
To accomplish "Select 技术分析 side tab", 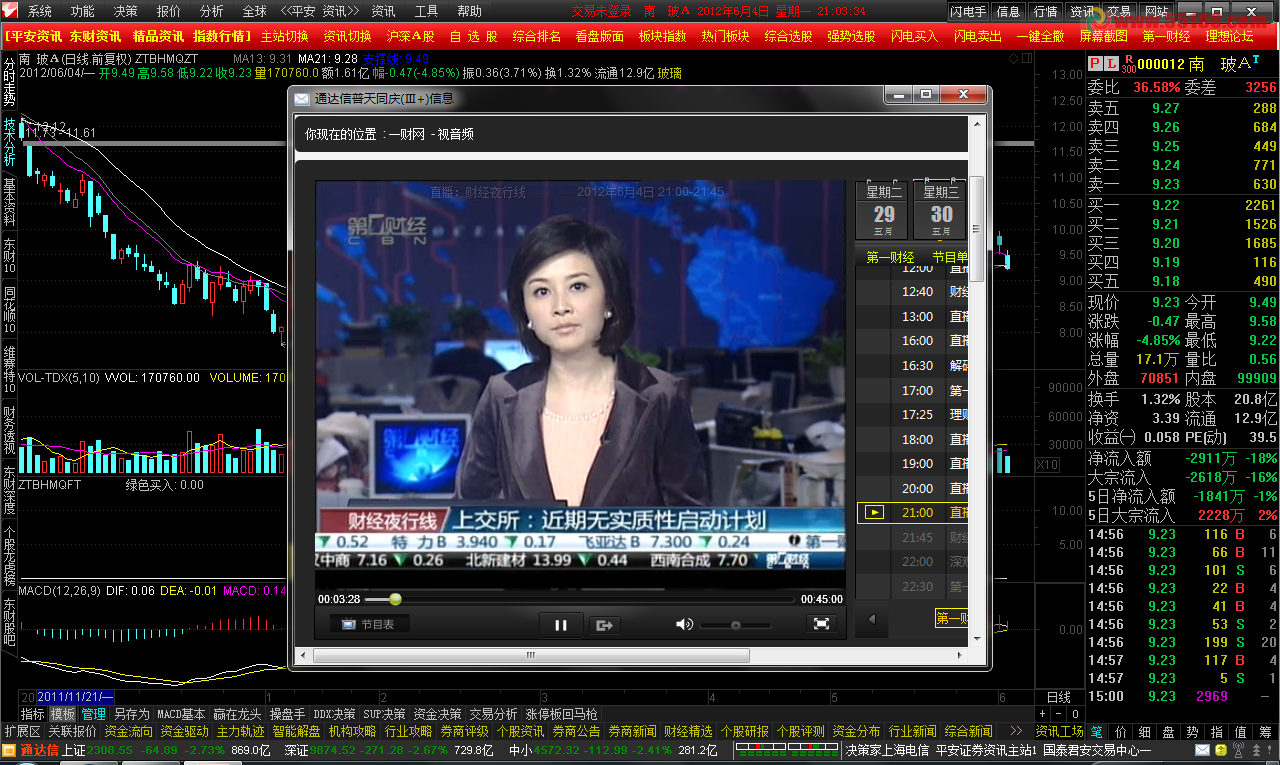I will tap(9, 142).
